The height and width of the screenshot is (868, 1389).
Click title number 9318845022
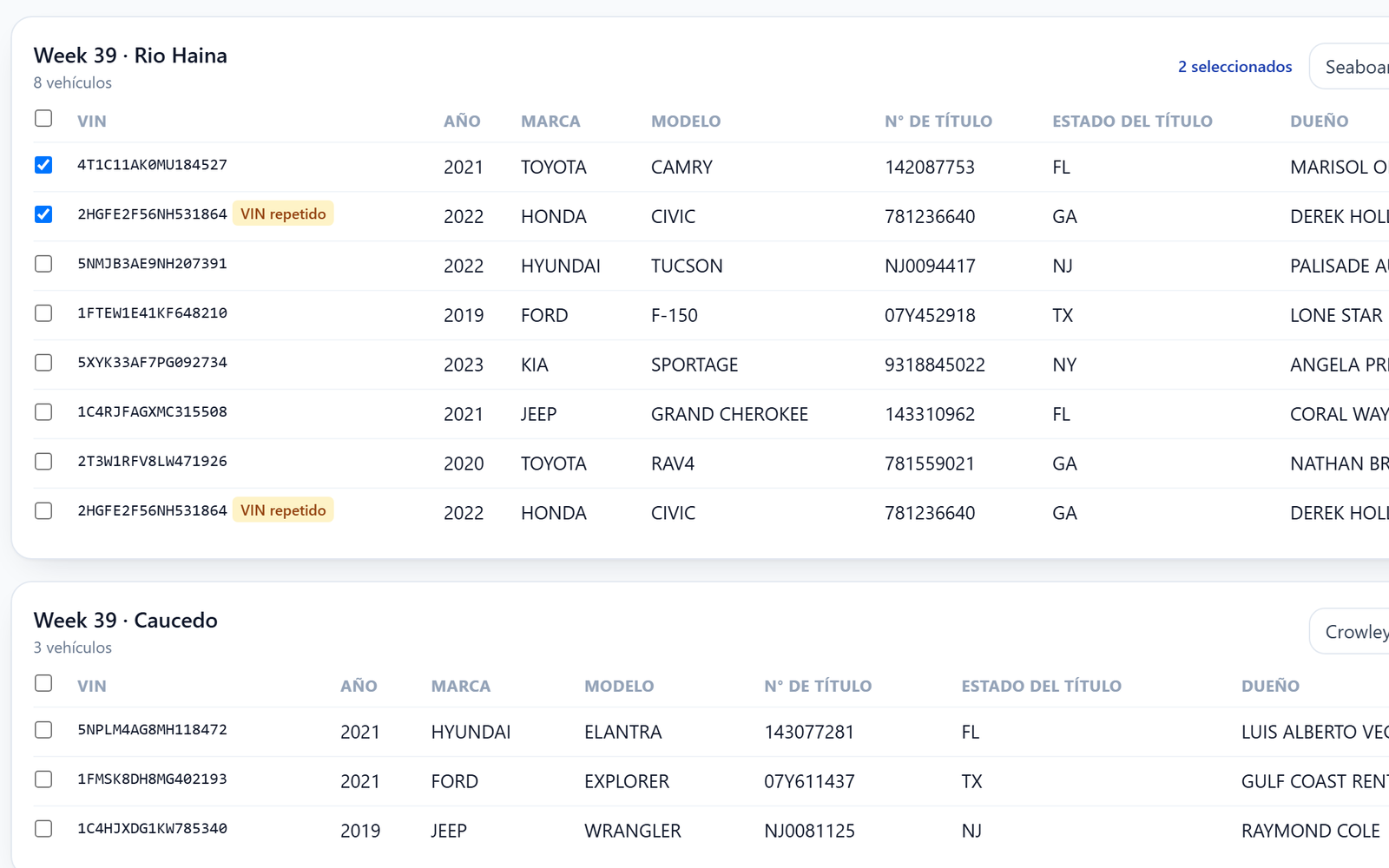pyautogui.click(x=935, y=365)
